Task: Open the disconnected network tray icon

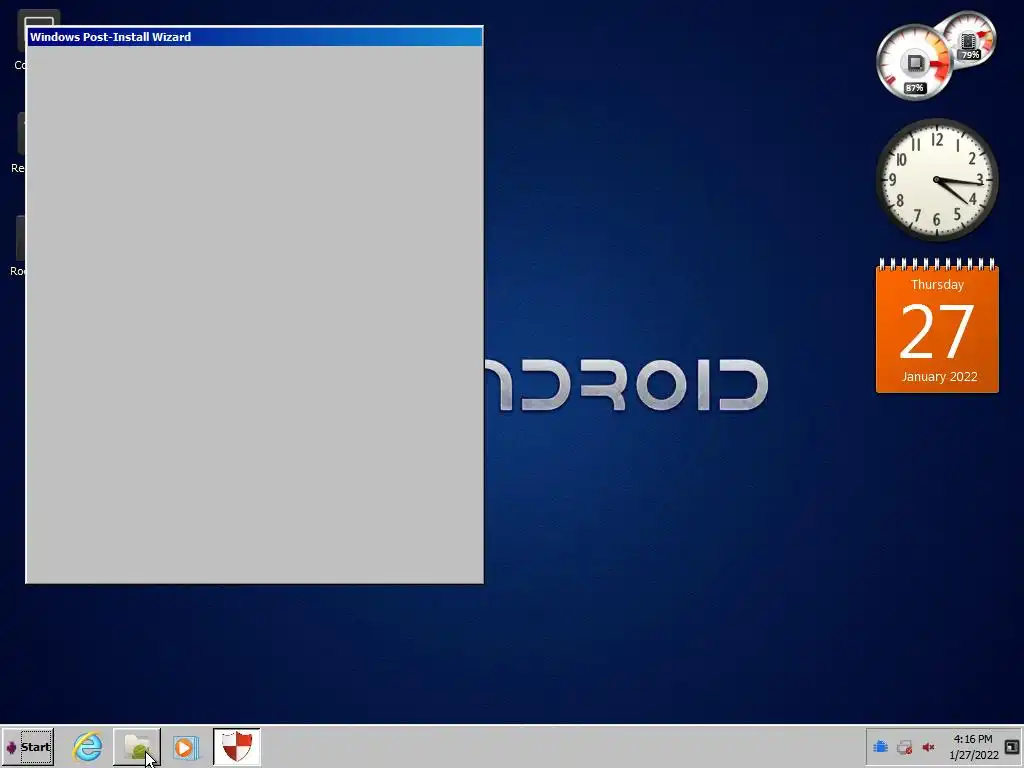Action: [904, 747]
